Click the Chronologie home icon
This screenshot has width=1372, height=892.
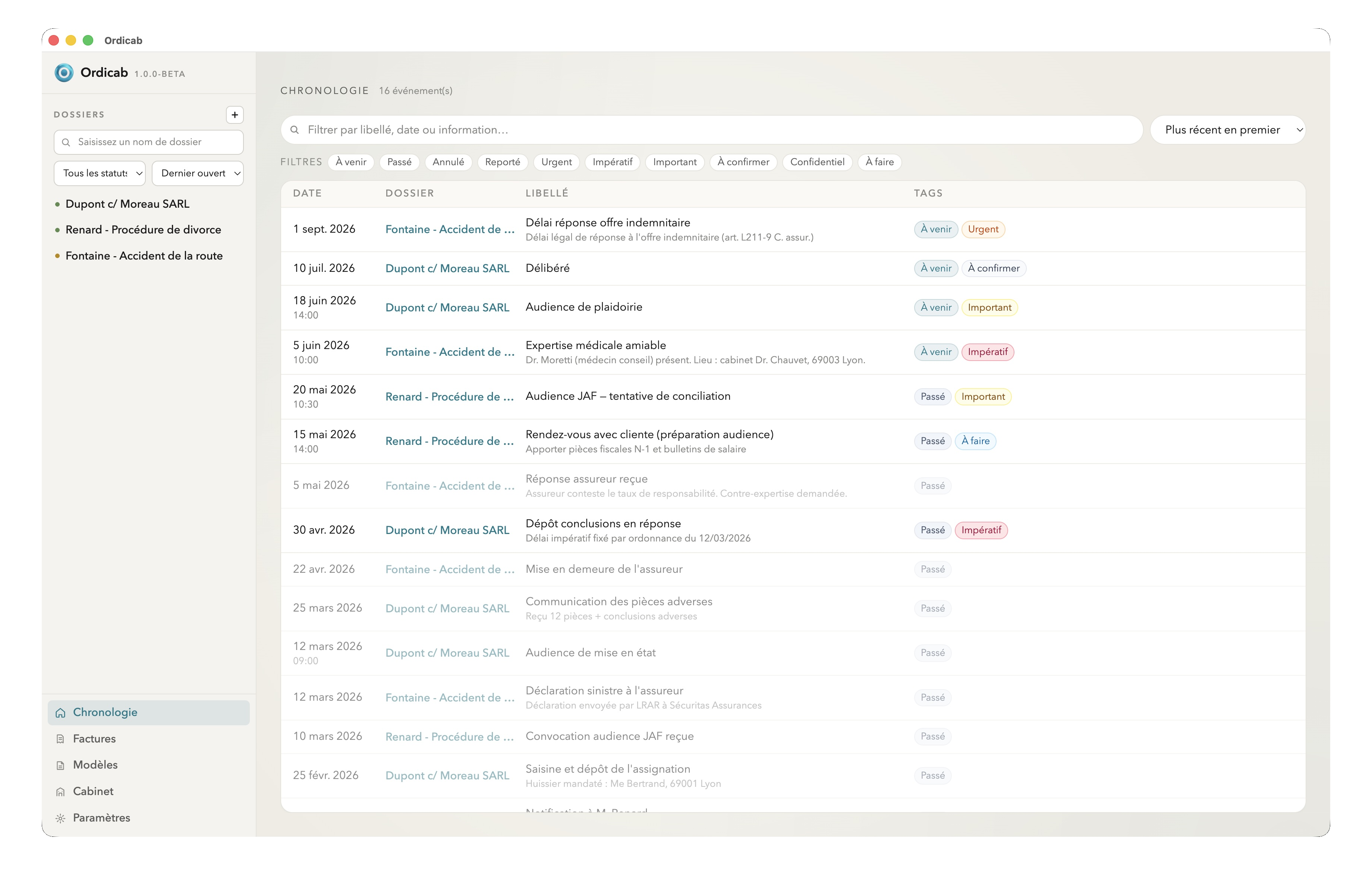click(60, 713)
